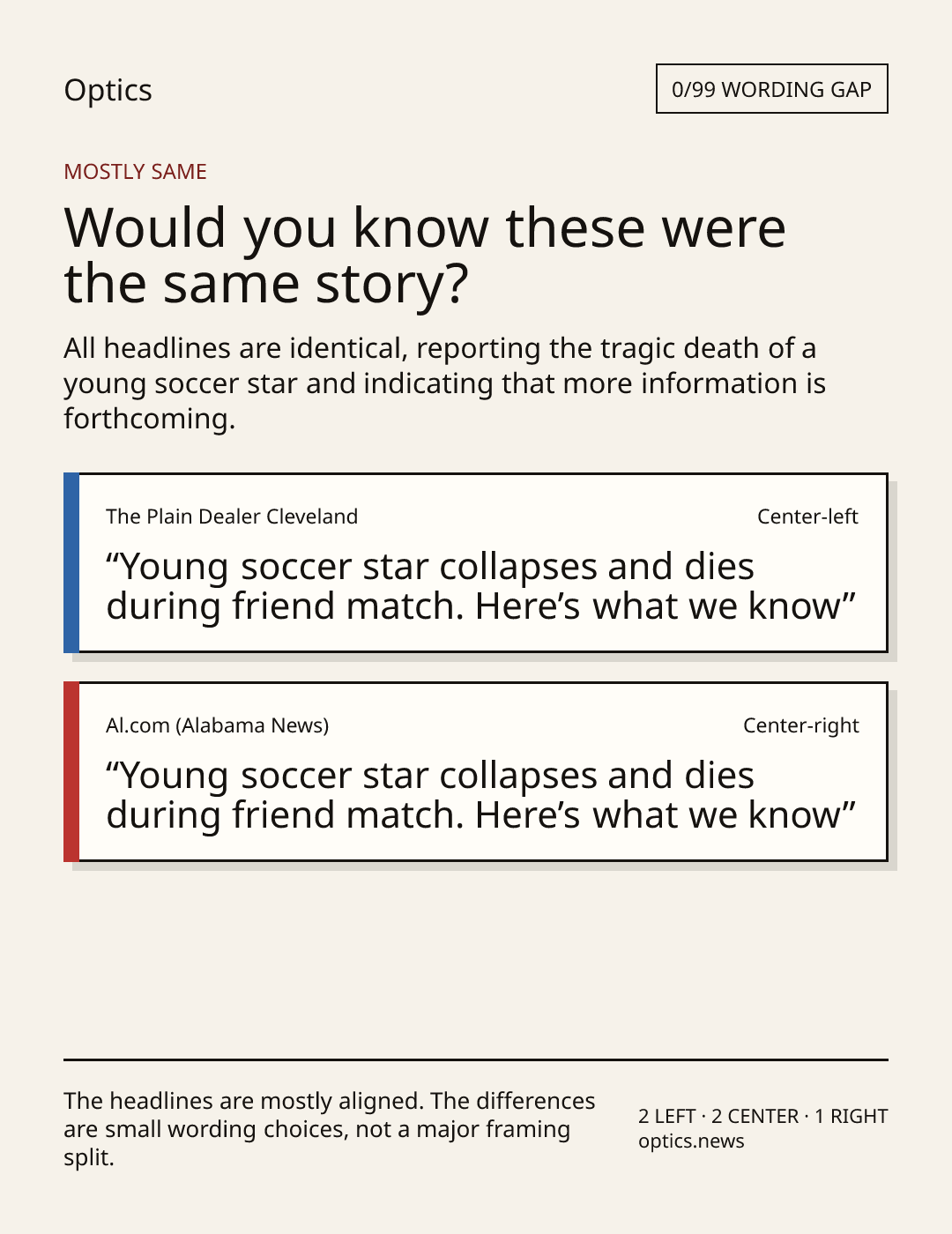Screen dimensions: 952x1234
Task: Click the footer text about aligned headlines
Action: [x=330, y=1129]
